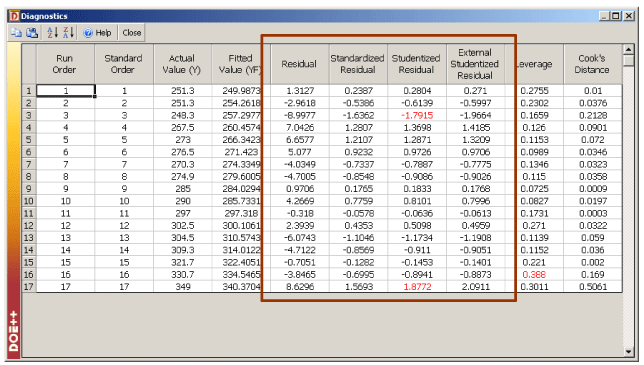
Task: Click residual value -0.318
Action: (299, 213)
